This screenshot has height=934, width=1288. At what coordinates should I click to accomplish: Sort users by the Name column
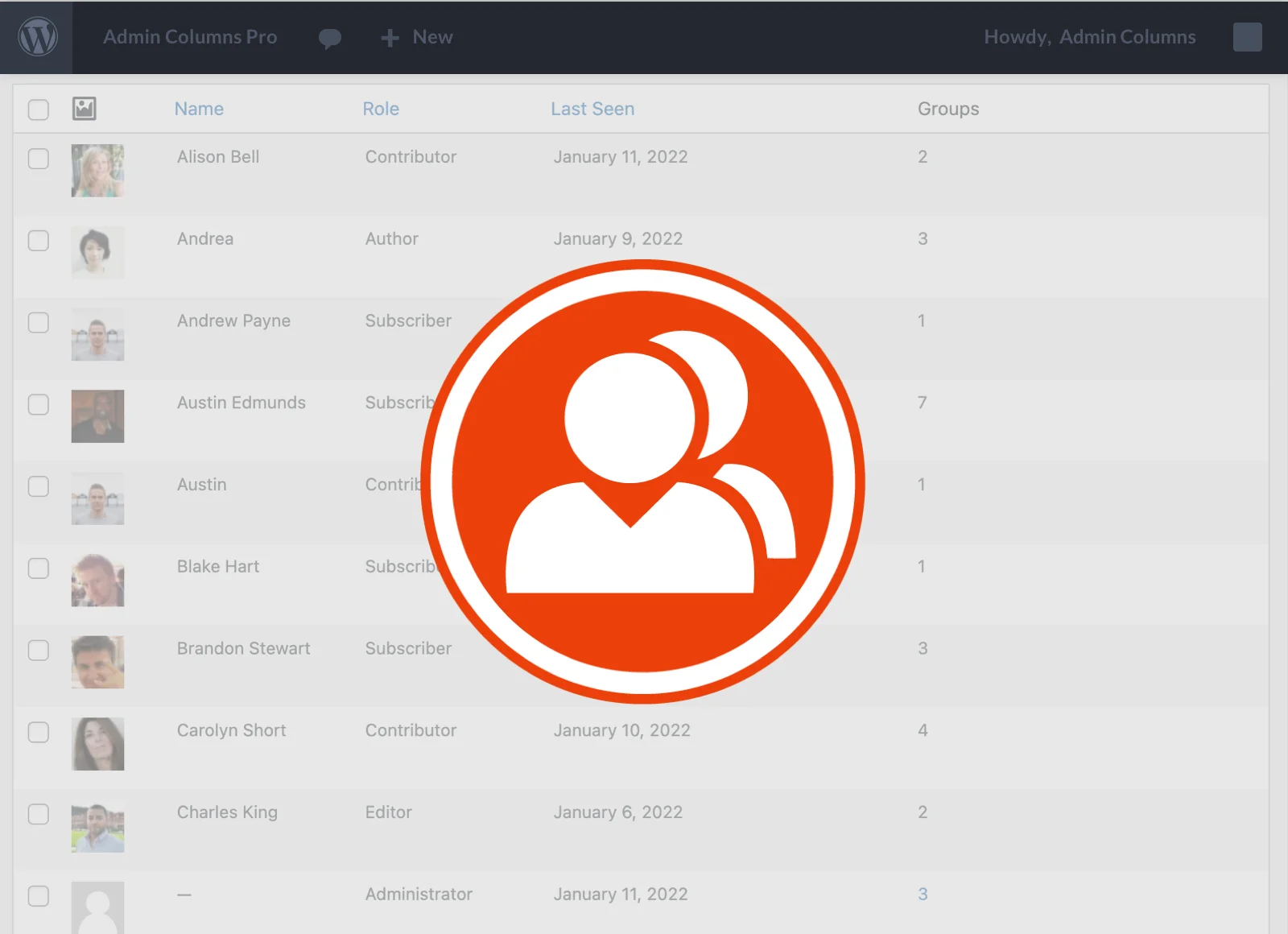[199, 109]
